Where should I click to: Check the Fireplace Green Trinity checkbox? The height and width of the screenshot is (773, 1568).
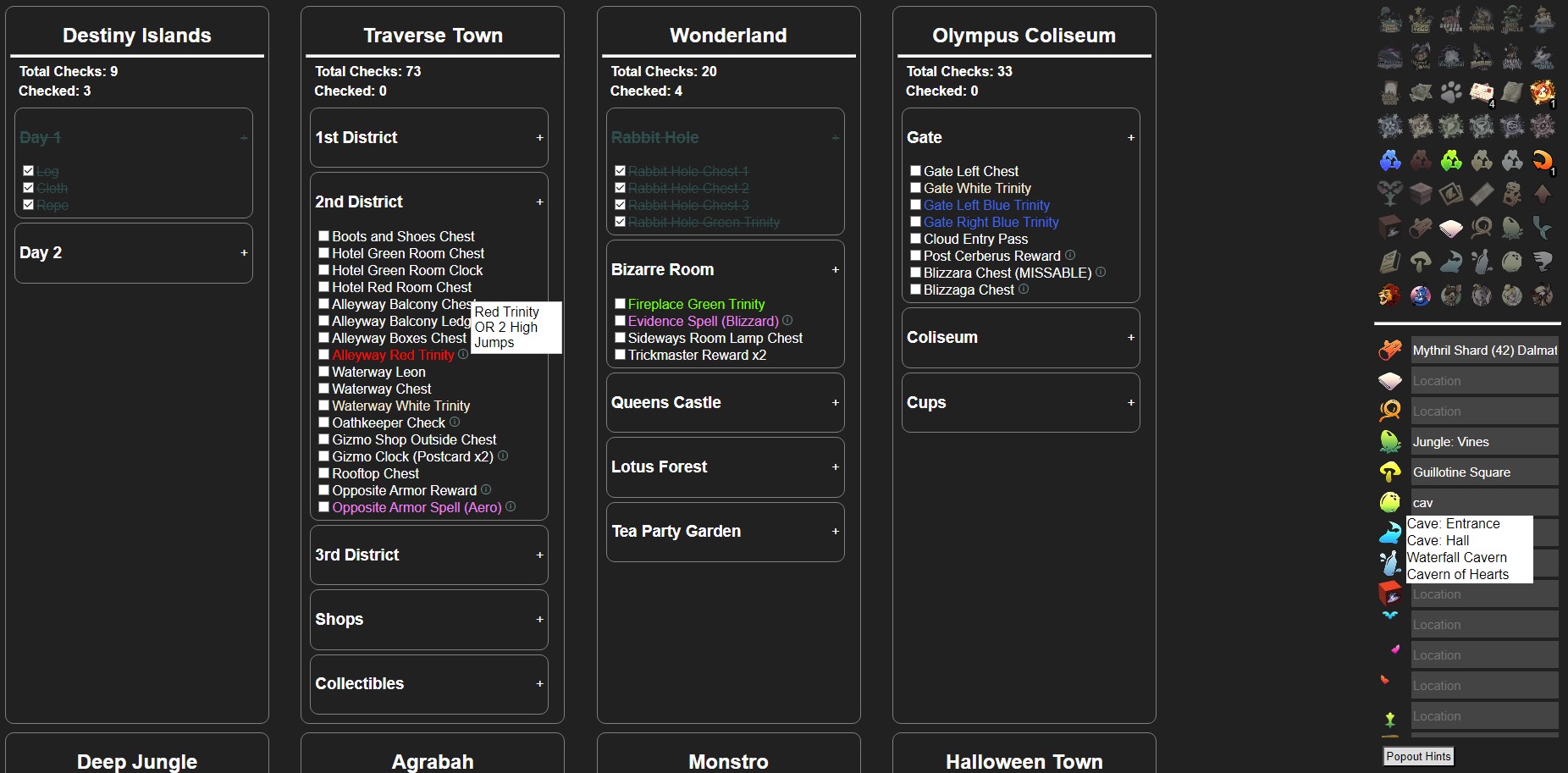(620, 304)
